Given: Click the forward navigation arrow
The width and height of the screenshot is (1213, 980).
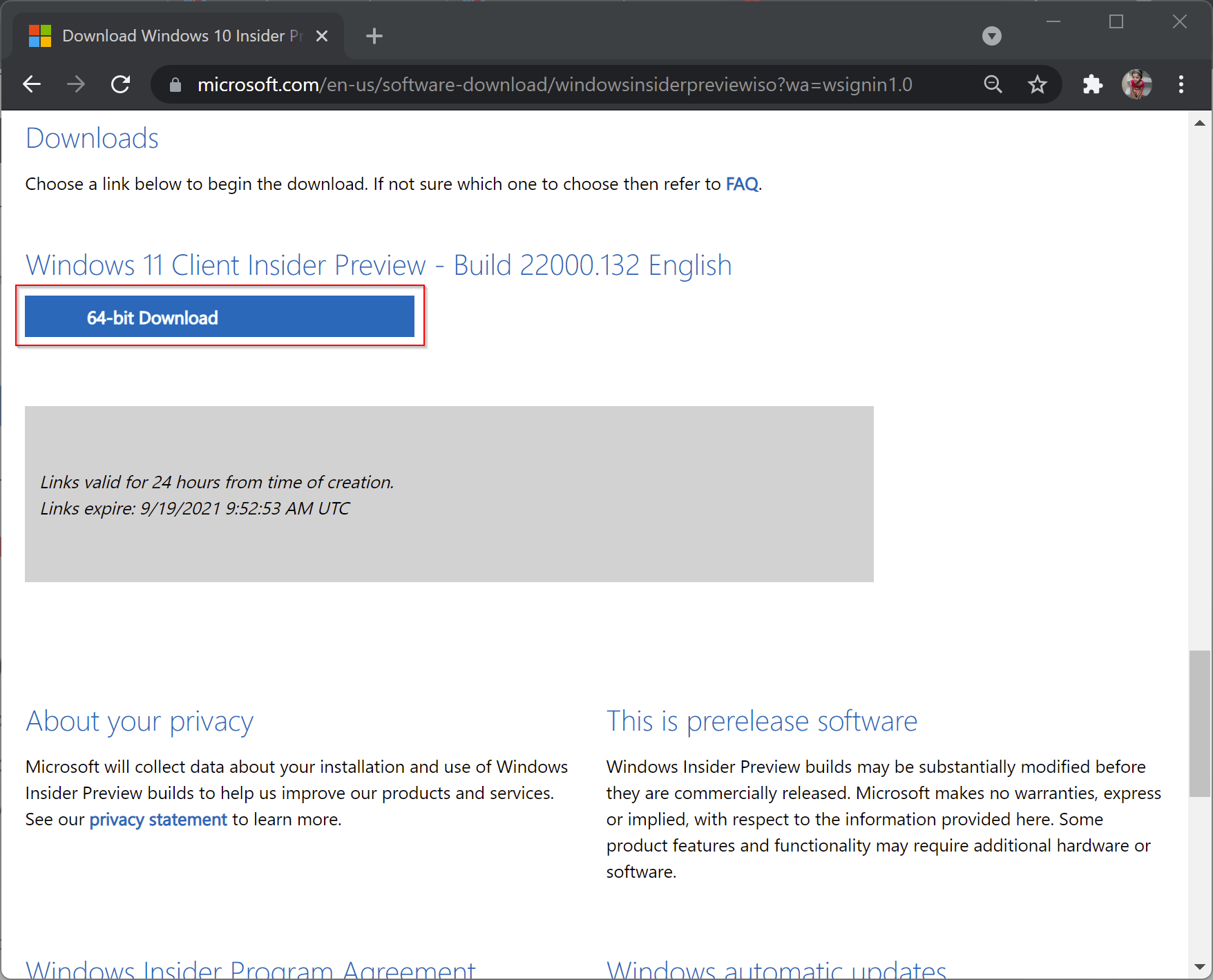Looking at the screenshot, I should (x=76, y=84).
